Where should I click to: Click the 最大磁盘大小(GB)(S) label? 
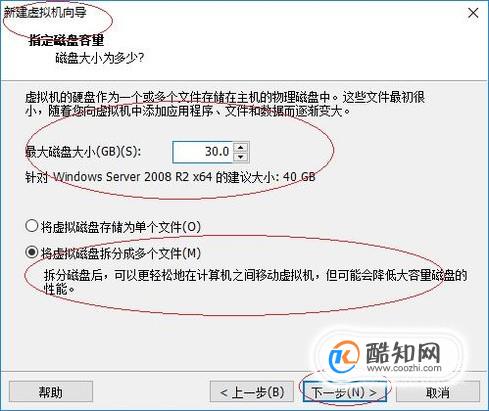pyautogui.click(x=83, y=152)
